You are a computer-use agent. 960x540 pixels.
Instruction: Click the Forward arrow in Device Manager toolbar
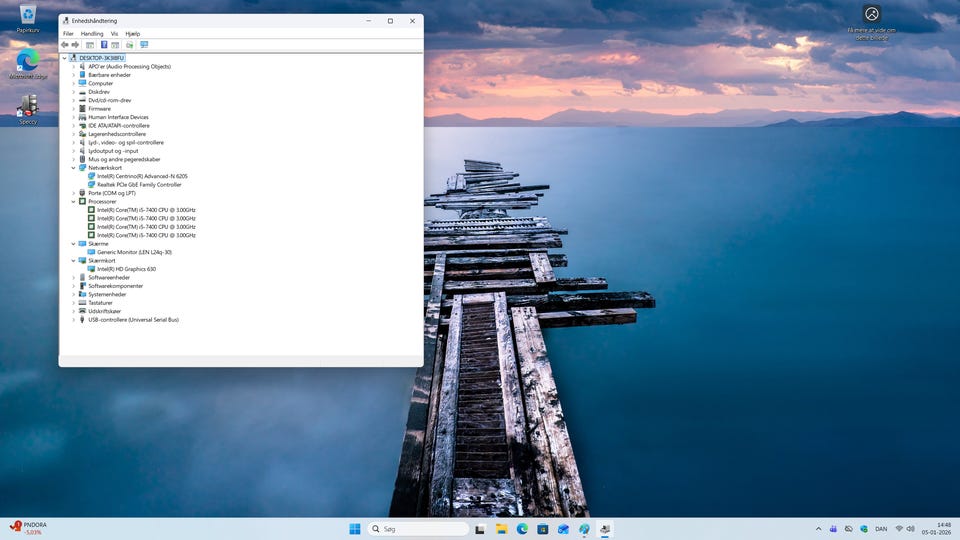(x=75, y=45)
